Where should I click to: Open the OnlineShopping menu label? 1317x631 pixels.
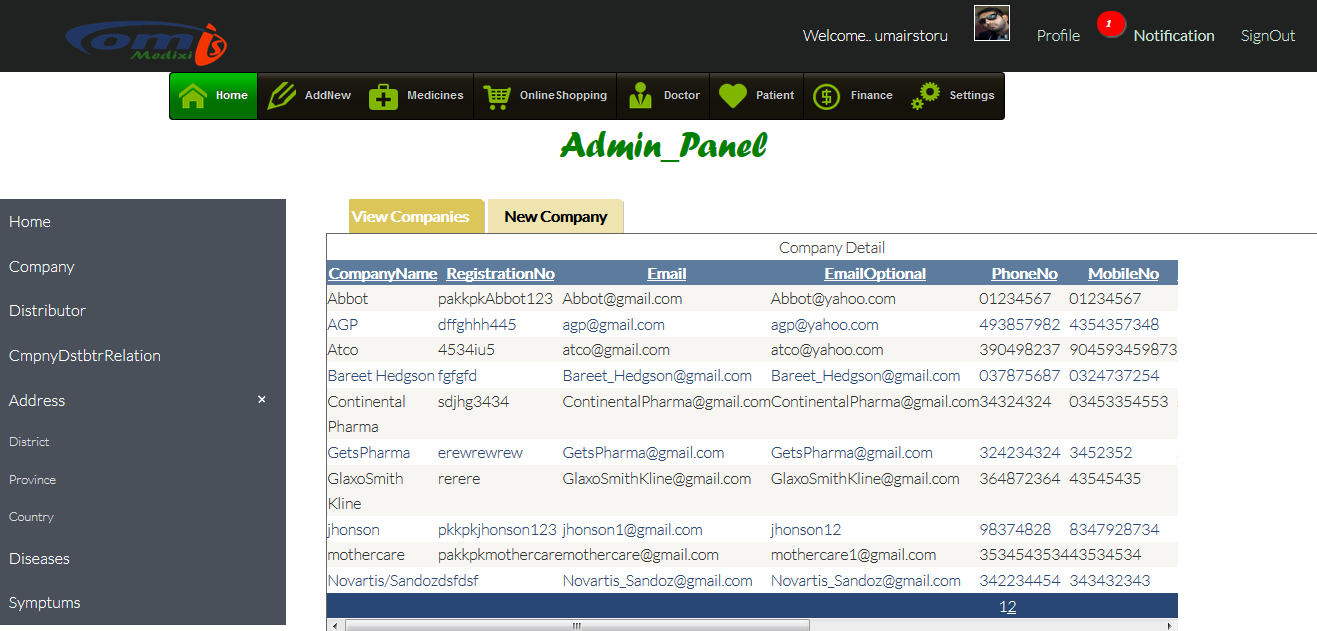(x=563, y=96)
